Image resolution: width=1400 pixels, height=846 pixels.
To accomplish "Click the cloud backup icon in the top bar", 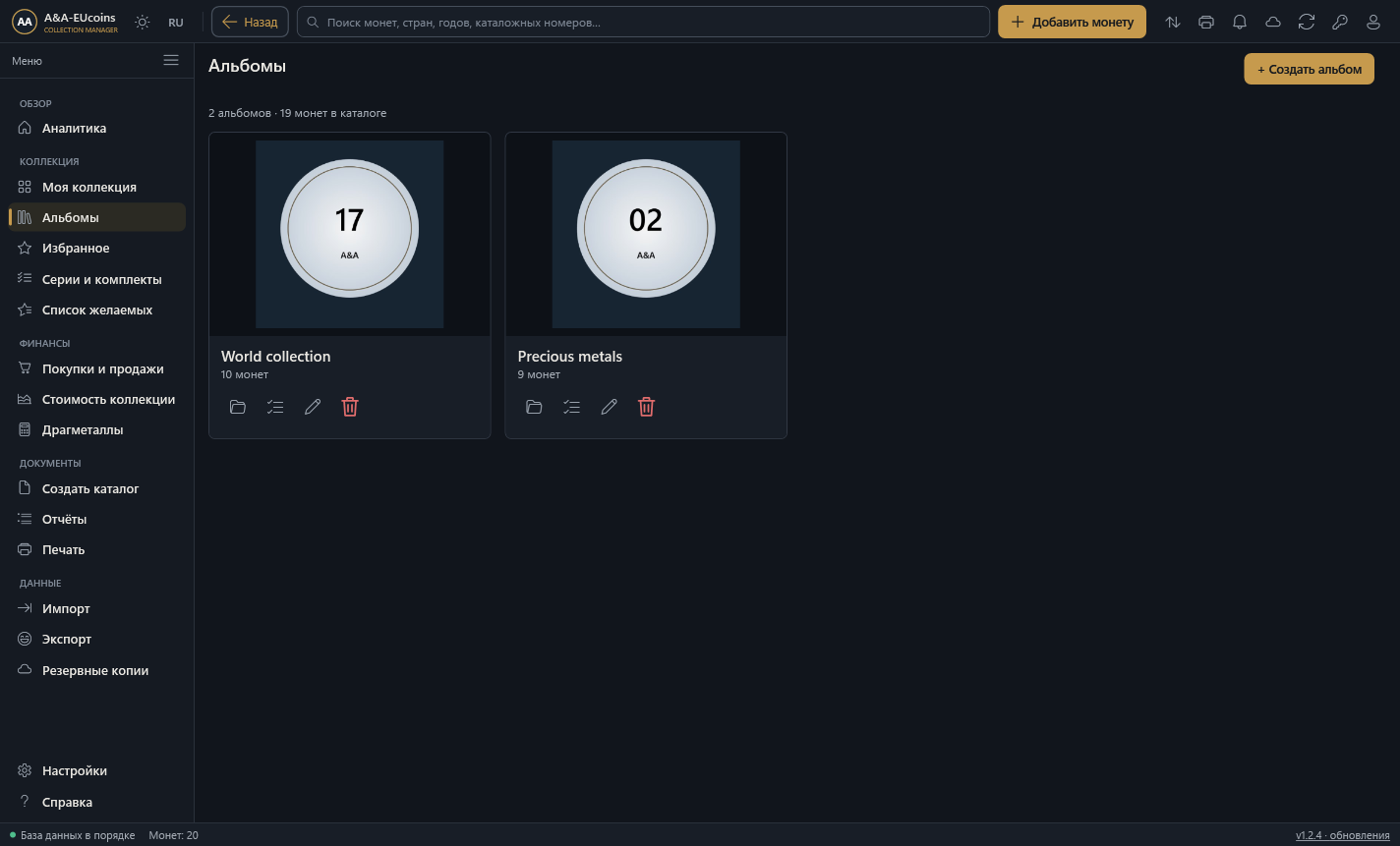I will [1273, 22].
